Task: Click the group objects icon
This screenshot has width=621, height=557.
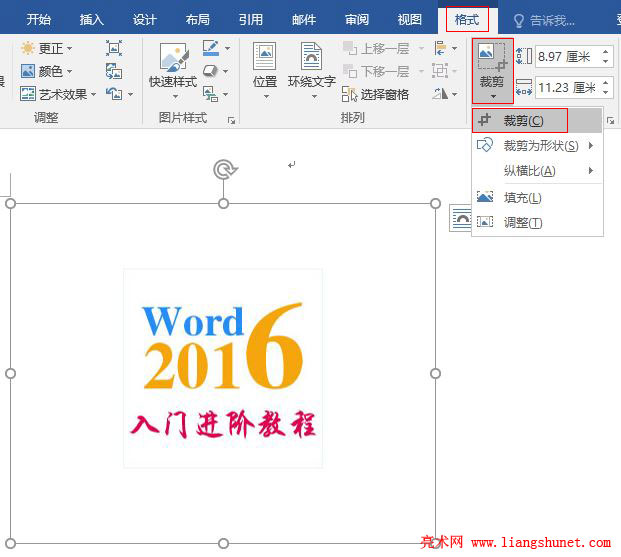Action: tap(440, 71)
